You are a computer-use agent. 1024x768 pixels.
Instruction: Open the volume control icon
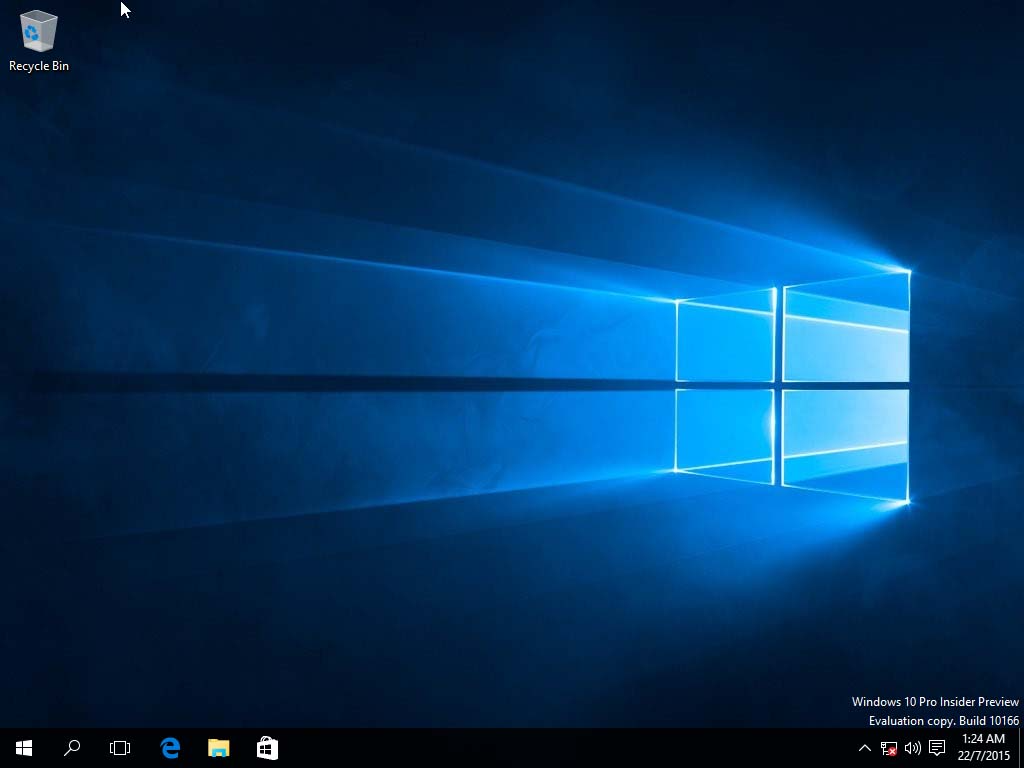(x=912, y=748)
